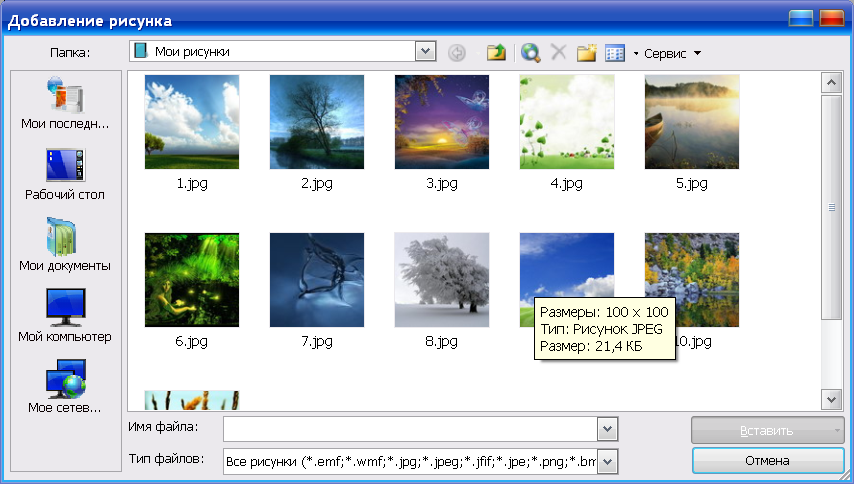This screenshot has height=484, width=854.
Task: Select thumbnail 1.jpg with clouds
Action: [x=192, y=122]
